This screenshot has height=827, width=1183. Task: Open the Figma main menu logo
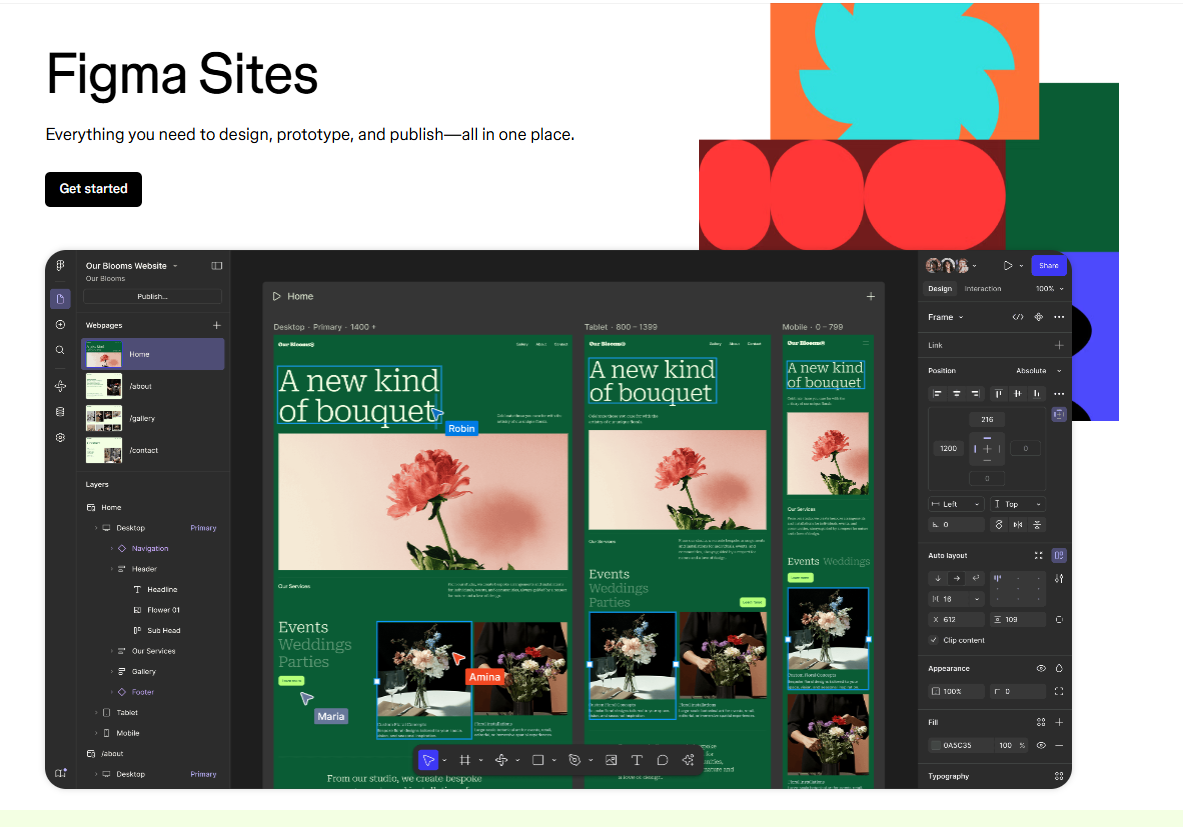pos(60,266)
